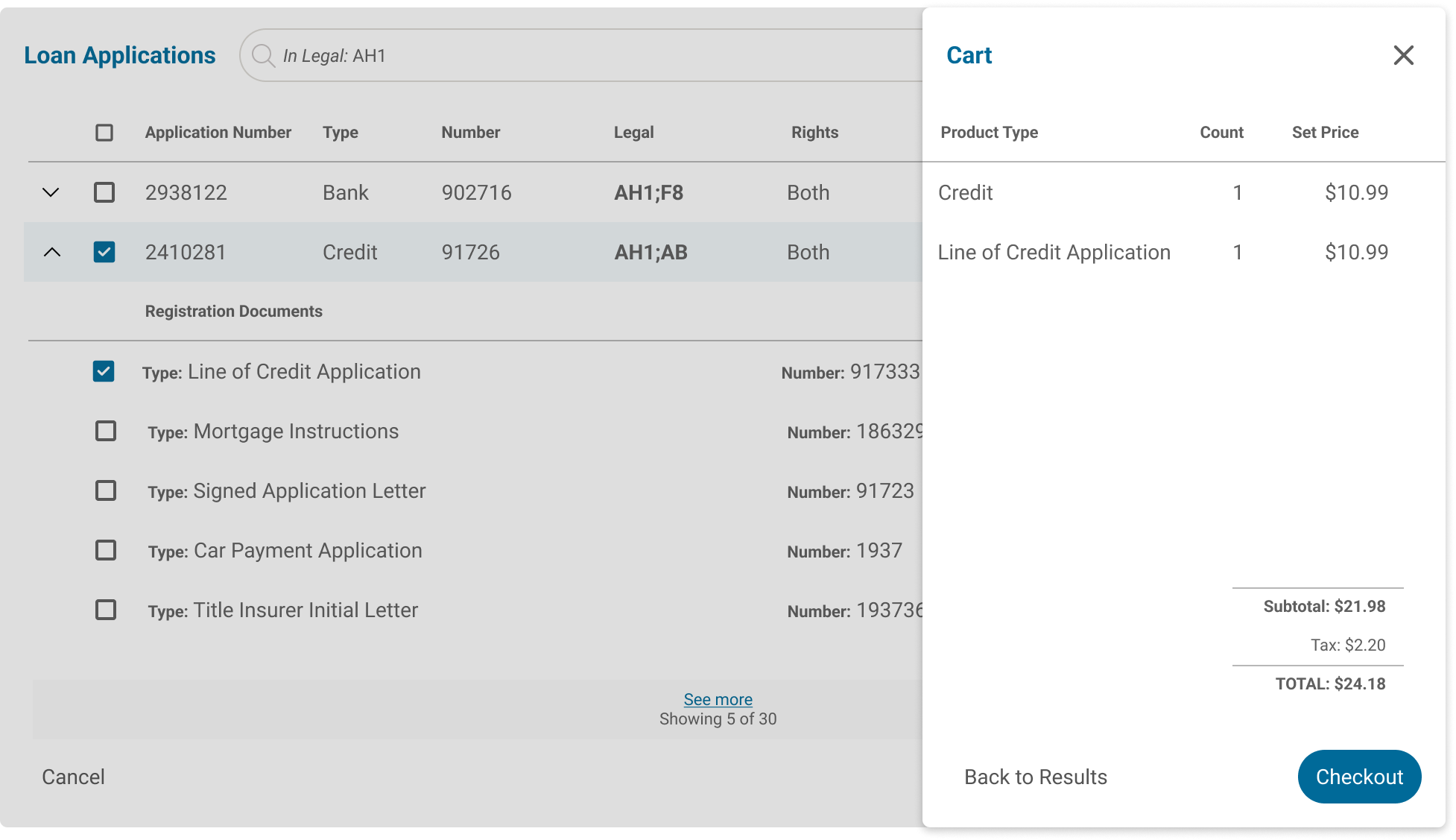Close the Cart panel
The height and width of the screenshot is (840, 1456).
[x=1403, y=55]
